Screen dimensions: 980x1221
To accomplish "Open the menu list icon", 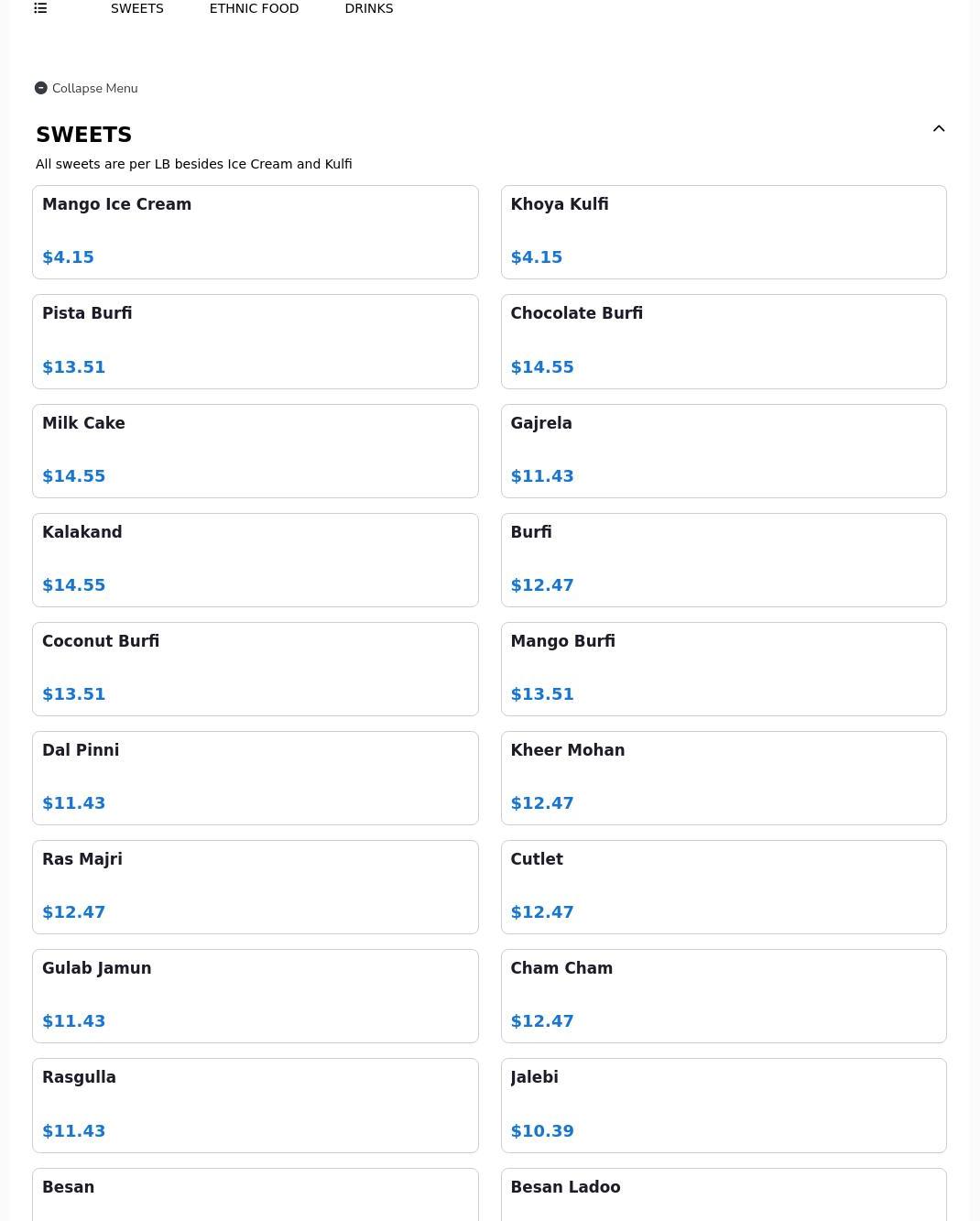I will pyautogui.click(x=40, y=8).
